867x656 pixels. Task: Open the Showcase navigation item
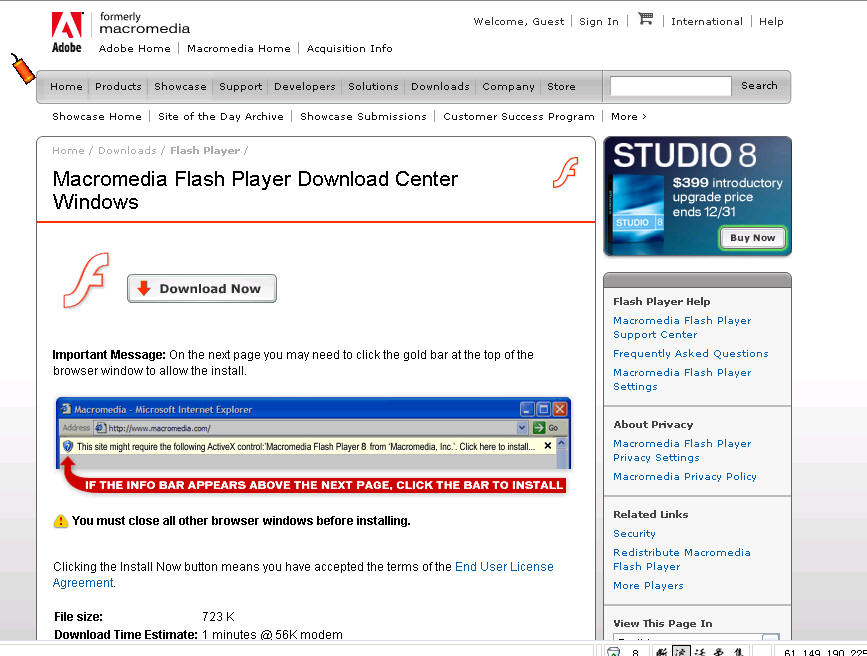(180, 87)
